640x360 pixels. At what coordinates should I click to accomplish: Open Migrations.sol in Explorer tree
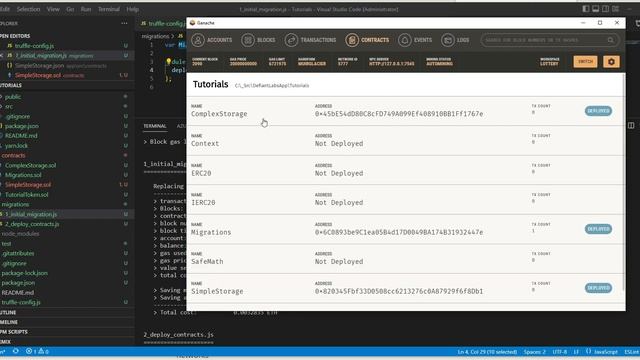click(23, 175)
